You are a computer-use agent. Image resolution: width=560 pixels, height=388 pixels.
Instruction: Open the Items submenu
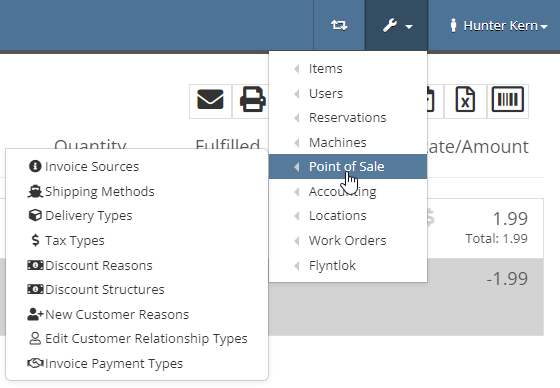pos(348,68)
